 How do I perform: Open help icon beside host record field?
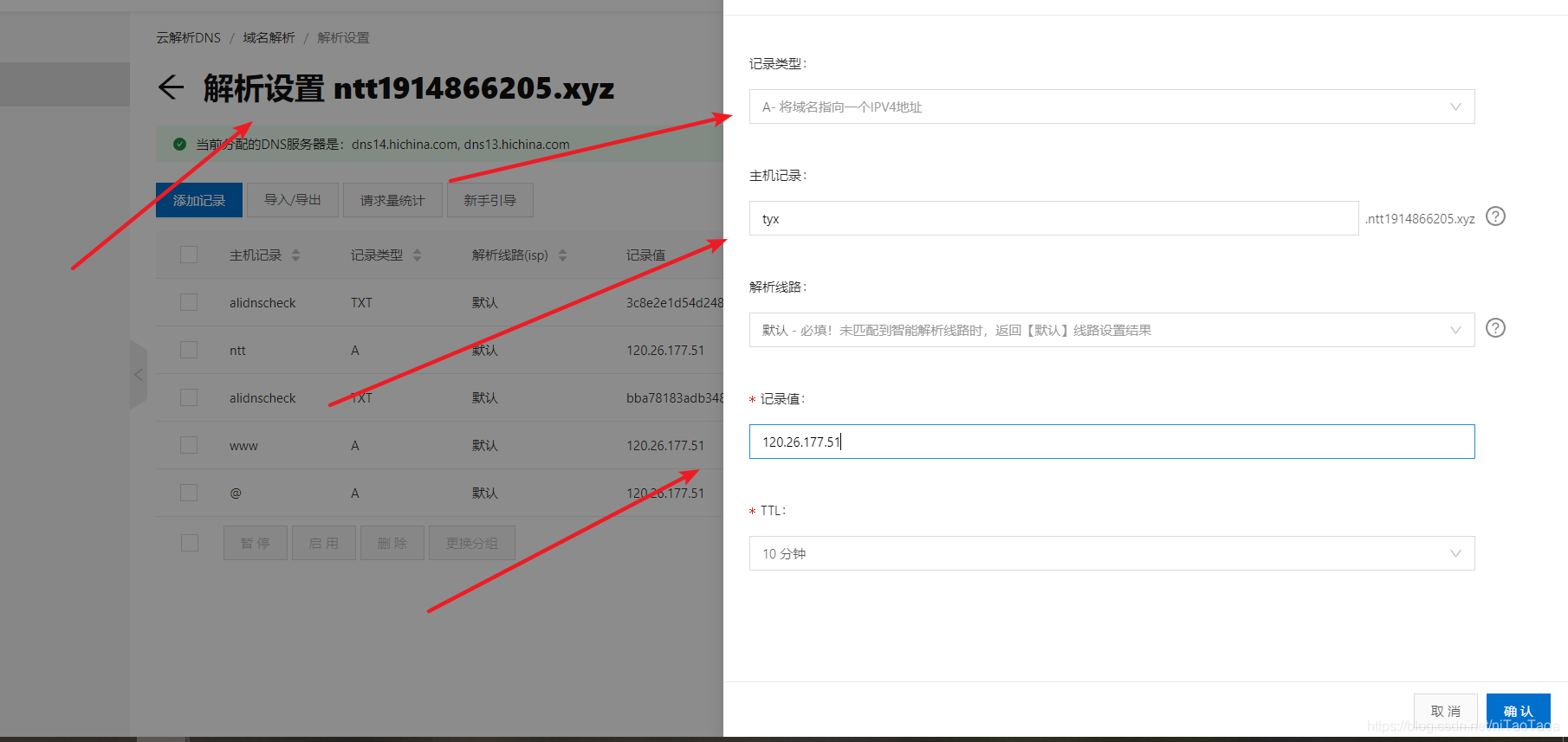(x=1495, y=216)
